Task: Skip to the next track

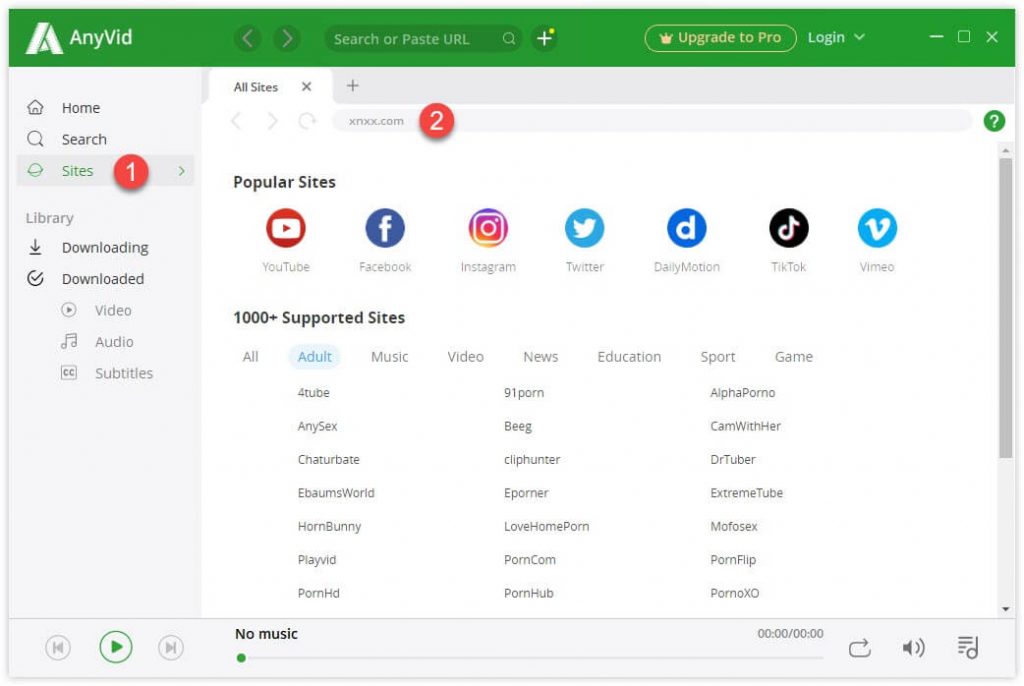Action: pos(170,647)
